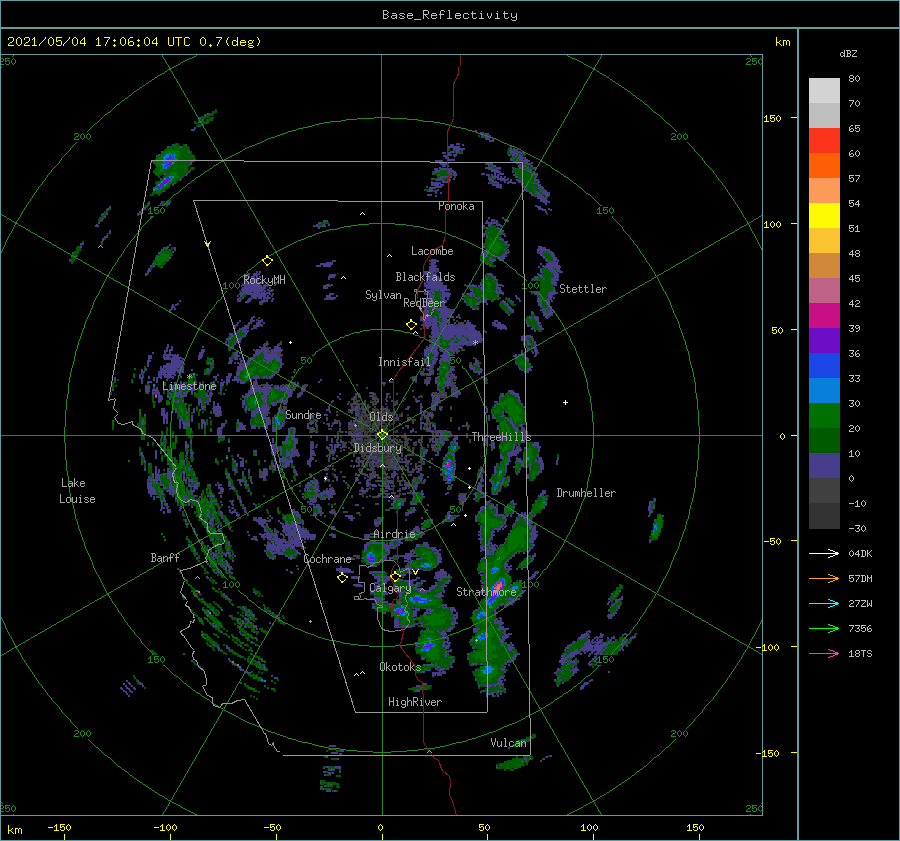
Task: Click the -50 label on the bottom axis
Action: point(272,827)
